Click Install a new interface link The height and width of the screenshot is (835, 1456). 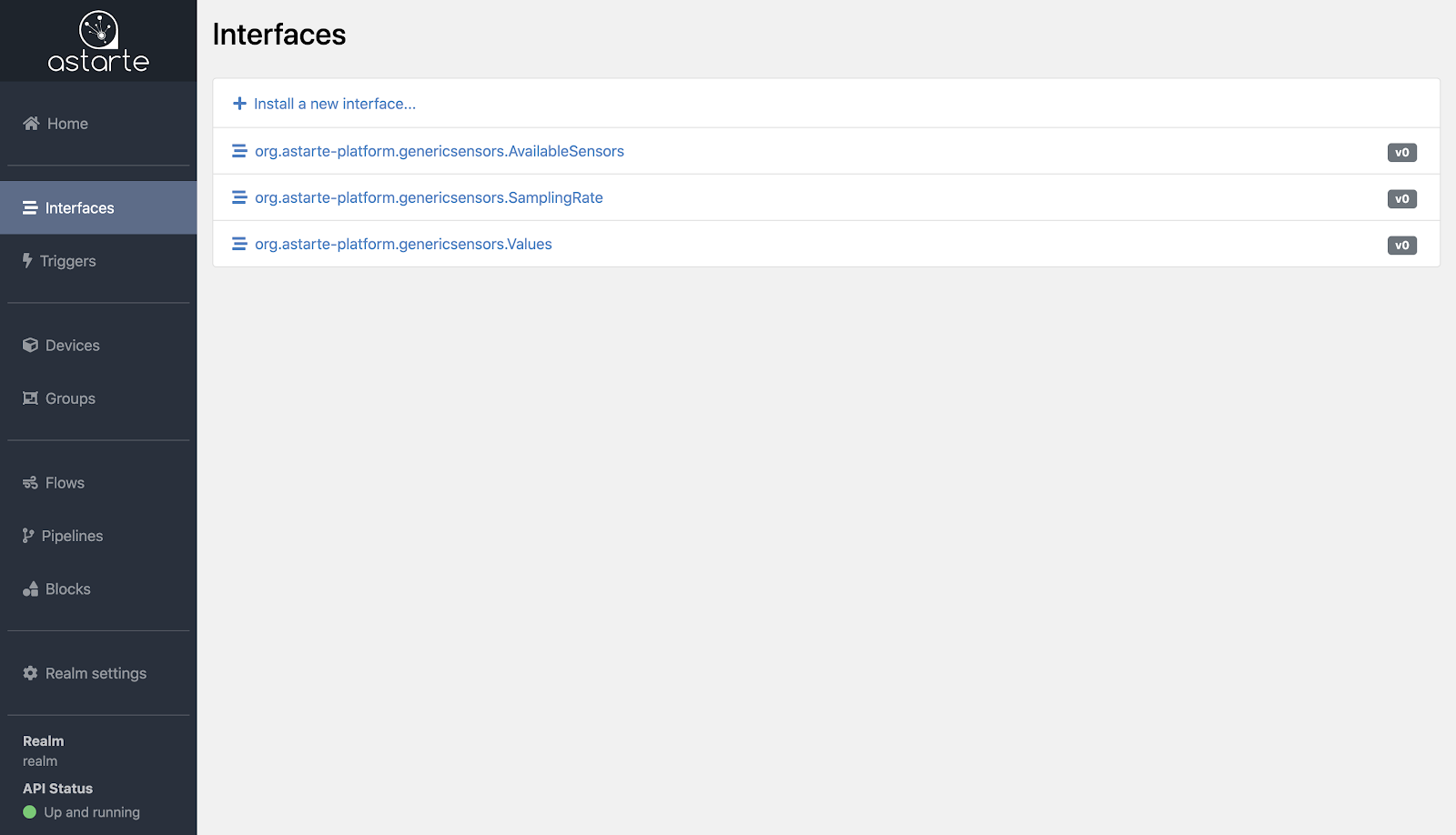(335, 103)
